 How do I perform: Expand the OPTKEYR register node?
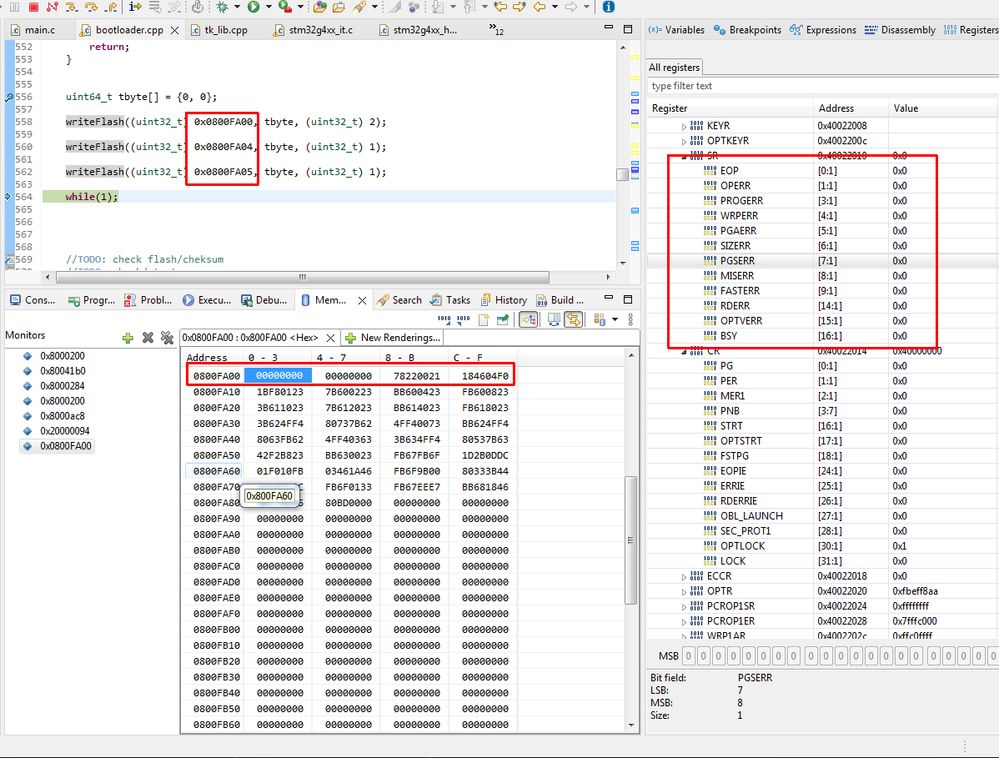685,141
